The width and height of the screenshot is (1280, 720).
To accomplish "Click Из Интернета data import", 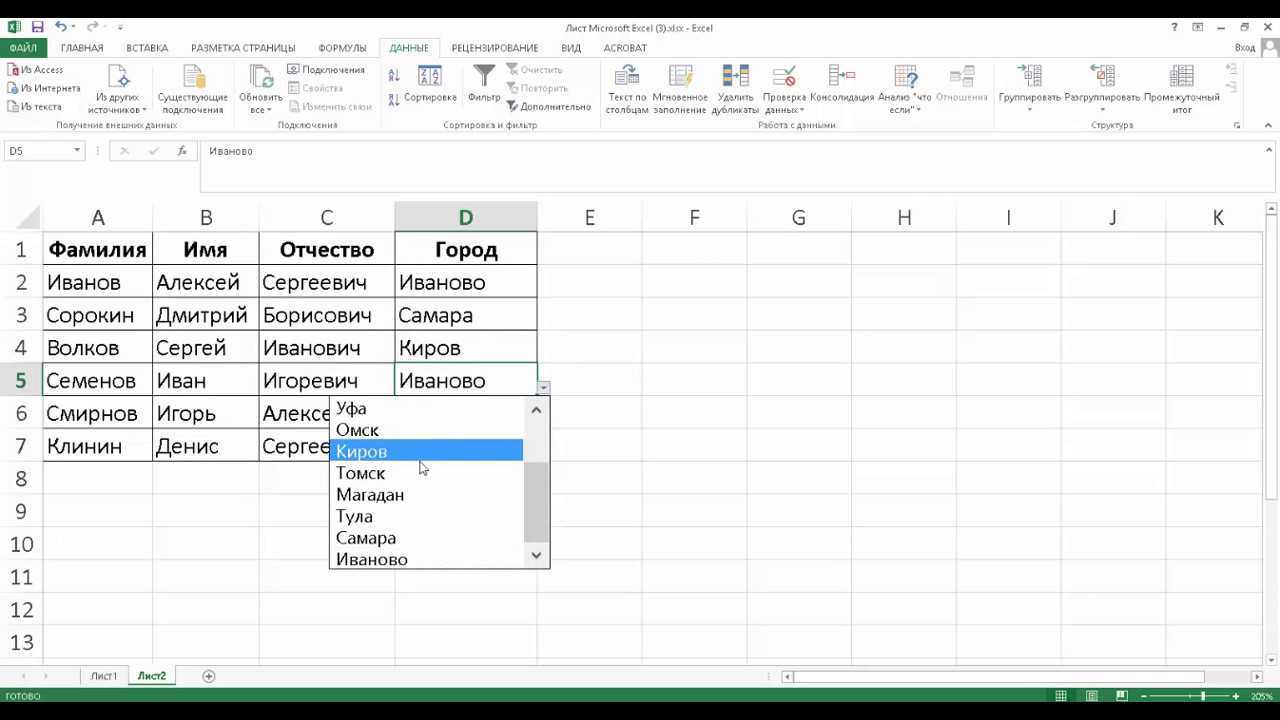I will pyautogui.click(x=43, y=88).
